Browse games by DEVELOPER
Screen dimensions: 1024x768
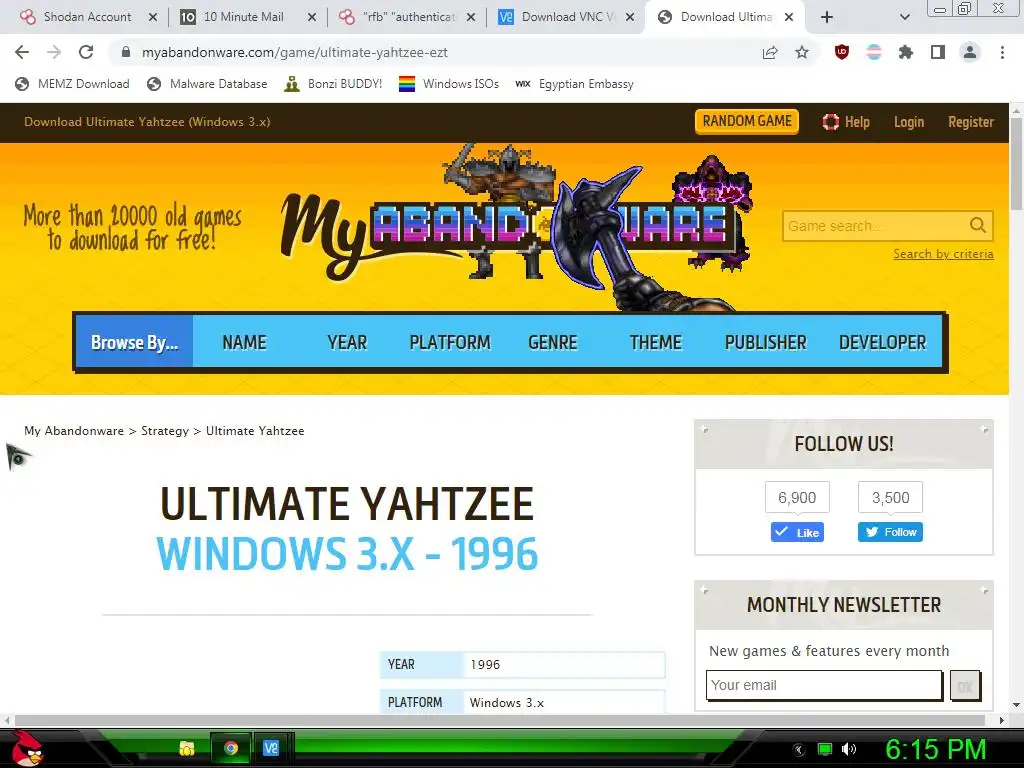click(x=882, y=342)
